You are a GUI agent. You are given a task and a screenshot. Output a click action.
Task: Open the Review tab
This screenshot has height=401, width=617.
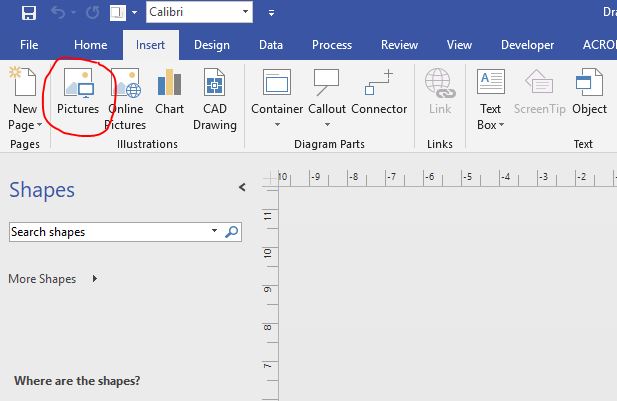399,45
